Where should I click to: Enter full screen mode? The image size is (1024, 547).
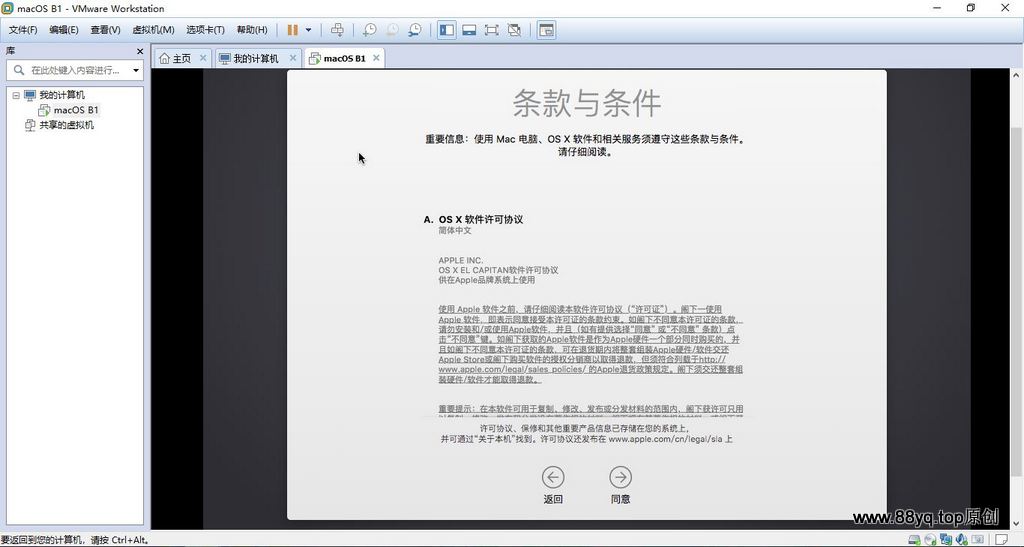click(491, 30)
